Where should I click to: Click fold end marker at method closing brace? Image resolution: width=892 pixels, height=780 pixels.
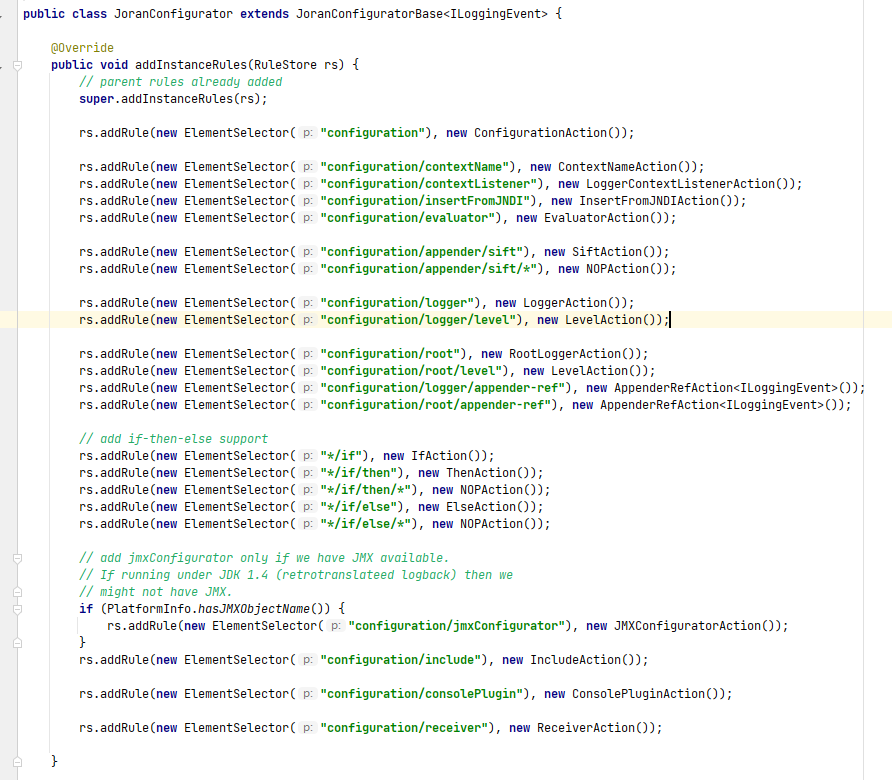click(18, 762)
